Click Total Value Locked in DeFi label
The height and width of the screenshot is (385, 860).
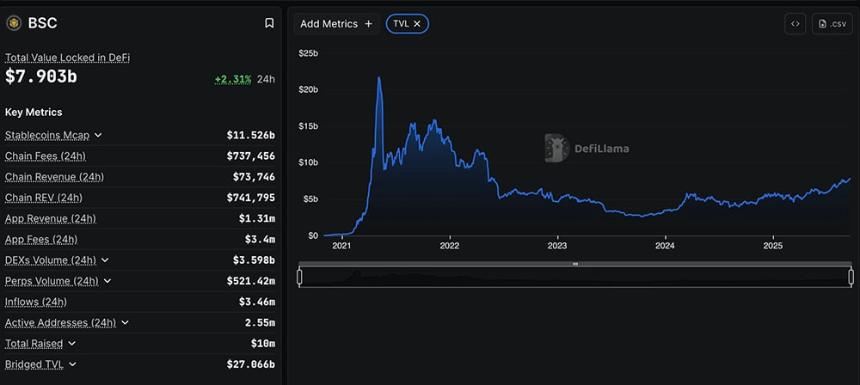[67, 57]
